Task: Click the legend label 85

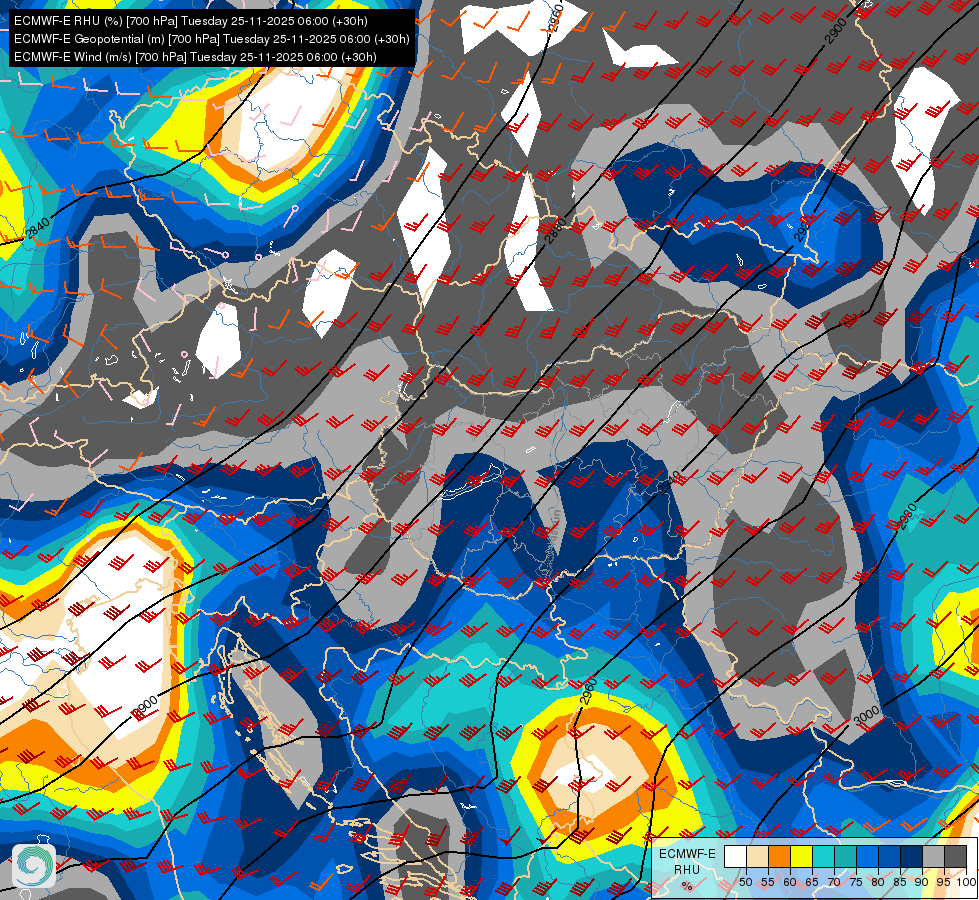Action: click(900, 882)
